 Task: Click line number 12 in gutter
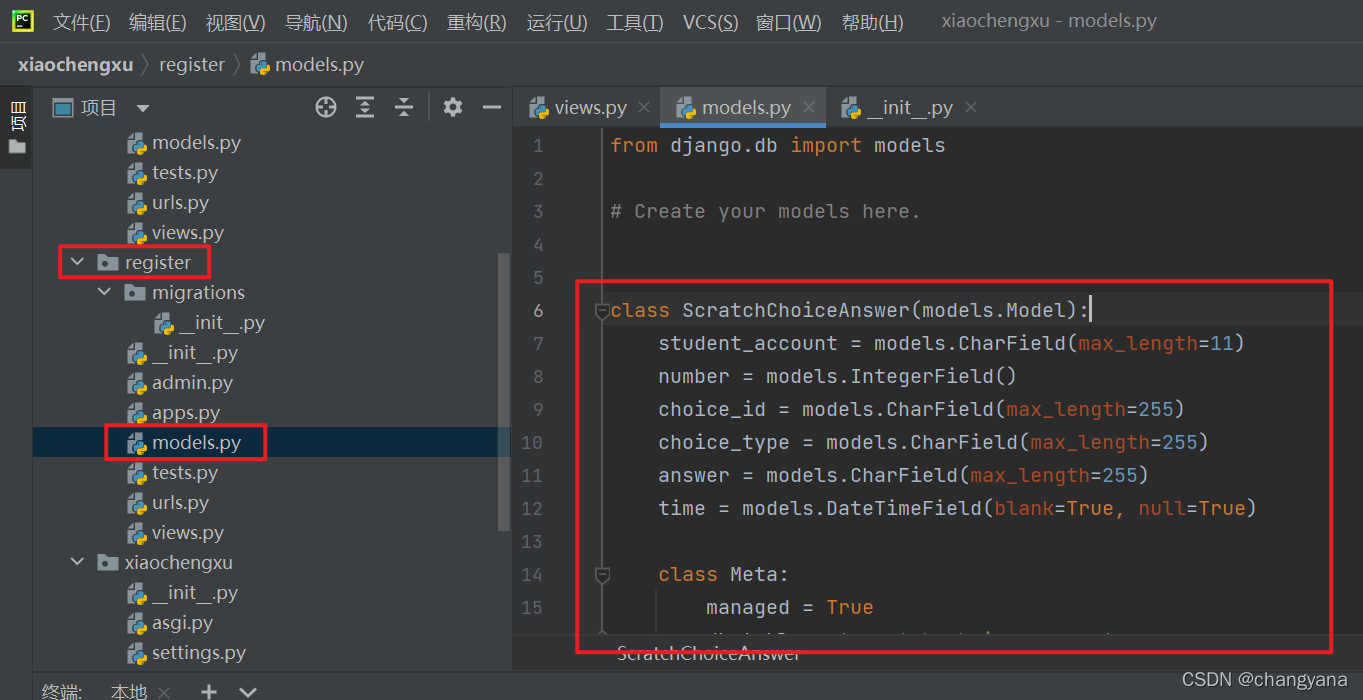(533, 509)
